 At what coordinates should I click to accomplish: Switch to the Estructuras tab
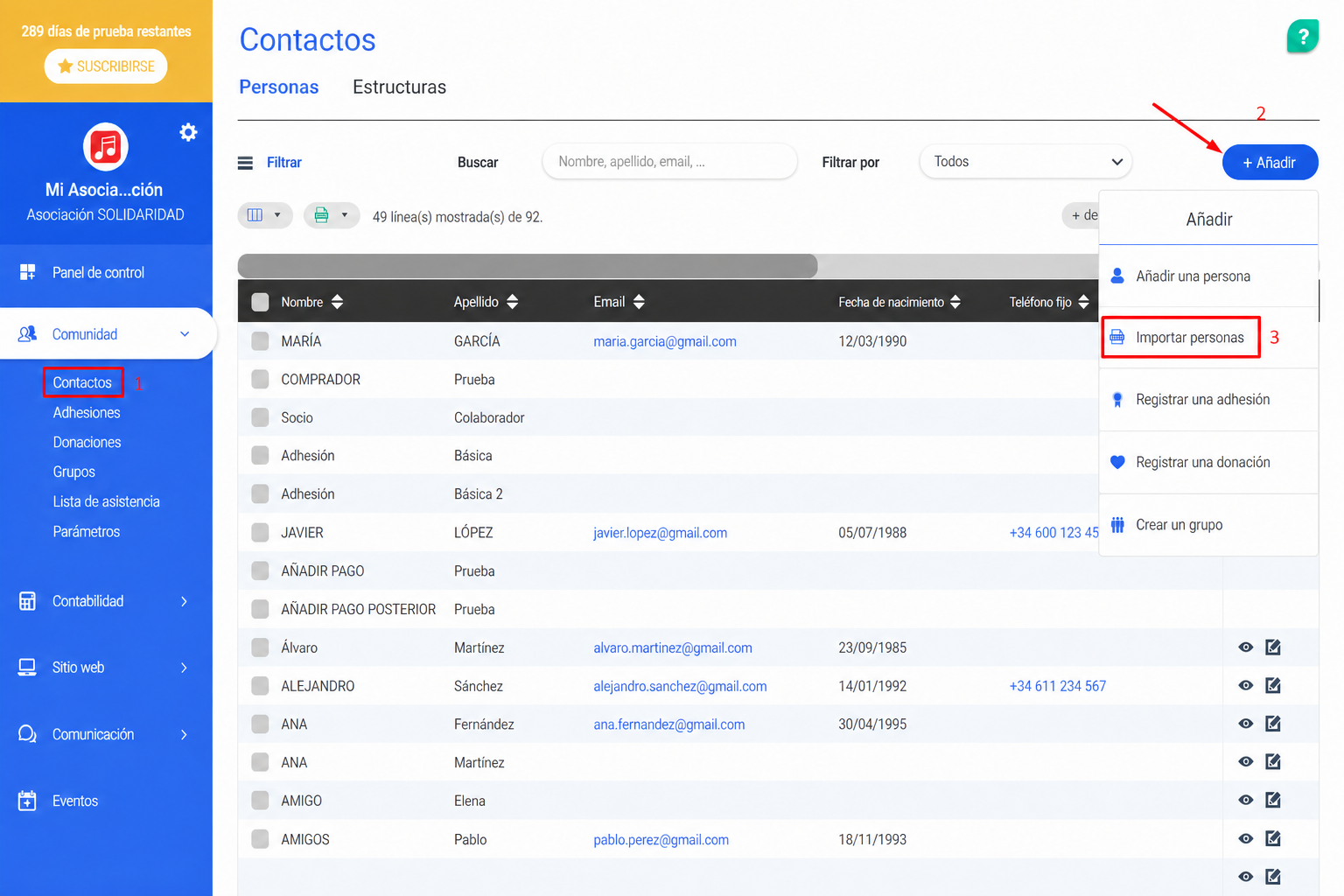[x=399, y=87]
